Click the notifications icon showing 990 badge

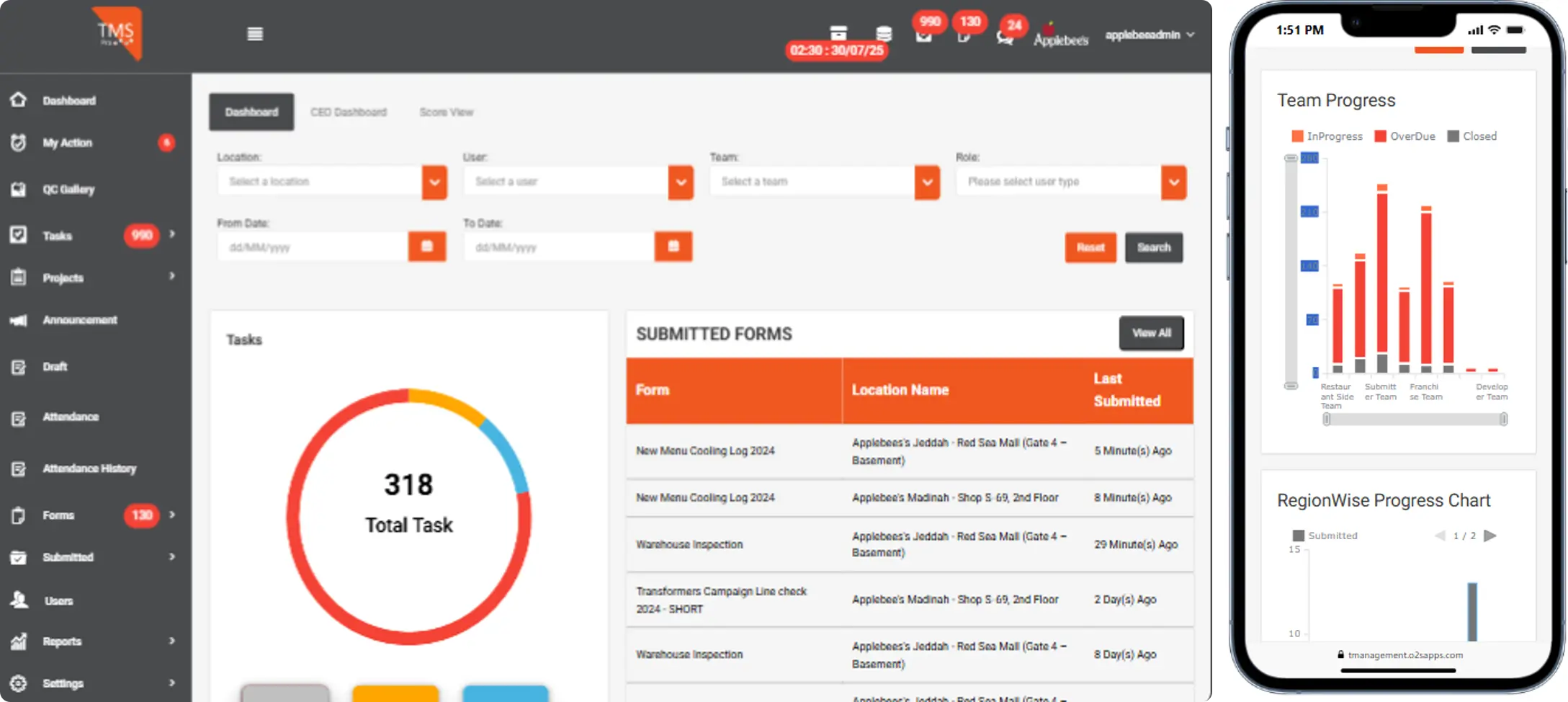click(x=925, y=34)
